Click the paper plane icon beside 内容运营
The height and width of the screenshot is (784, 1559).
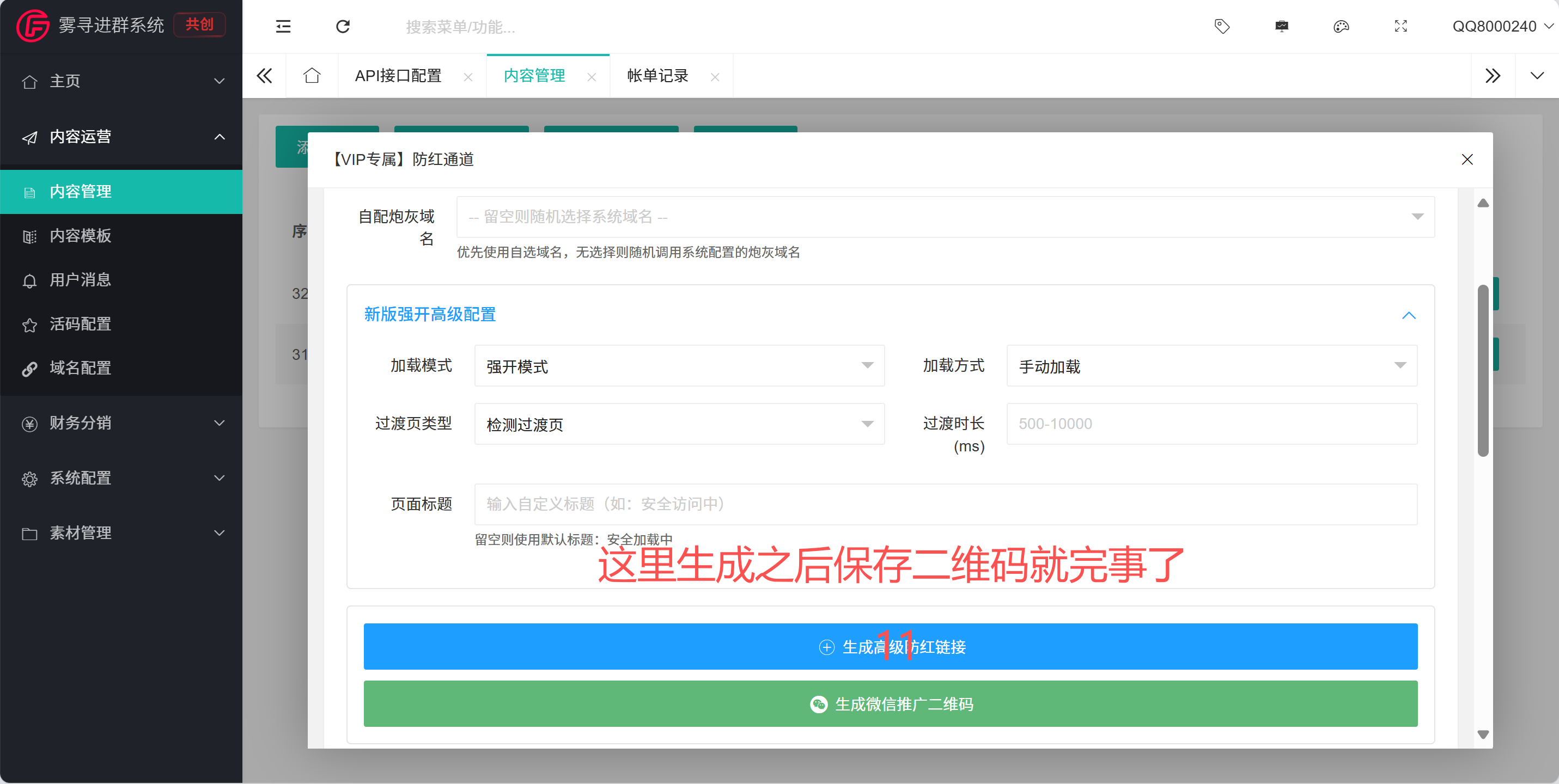click(29, 137)
